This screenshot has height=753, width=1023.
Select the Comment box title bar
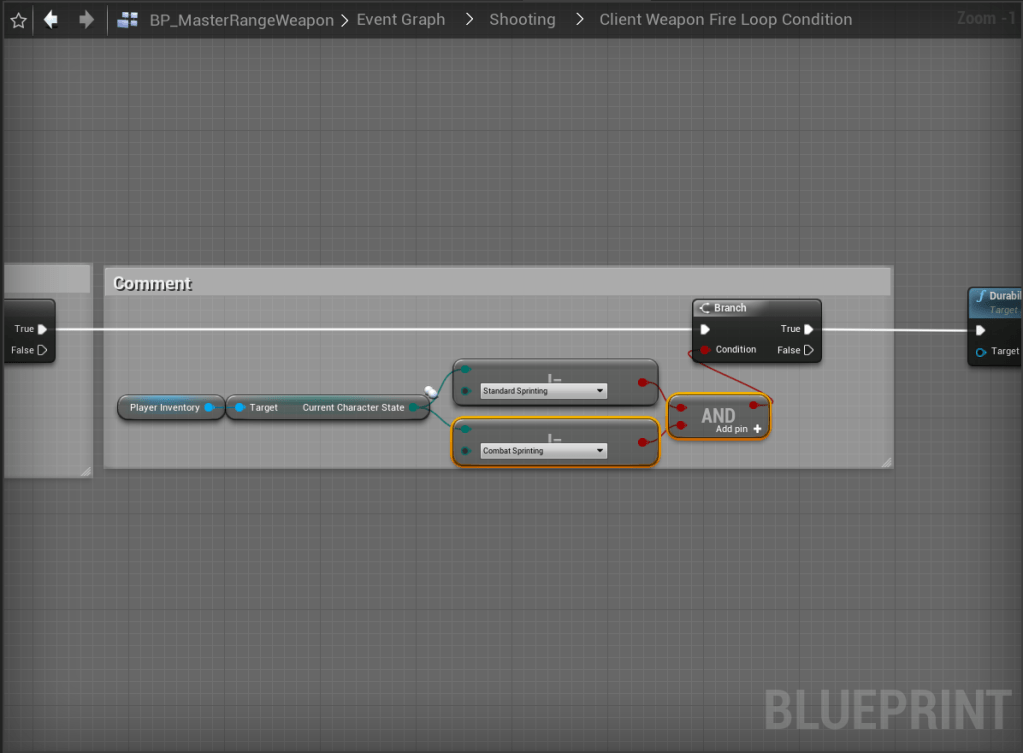coord(498,283)
